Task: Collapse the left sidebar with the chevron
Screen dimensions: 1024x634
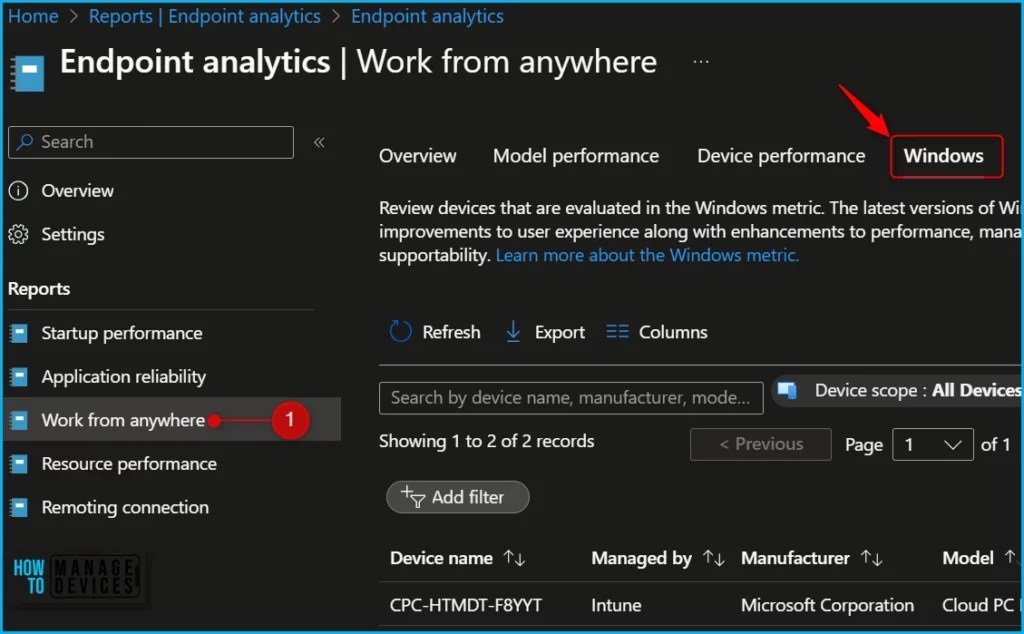Action: point(317,140)
